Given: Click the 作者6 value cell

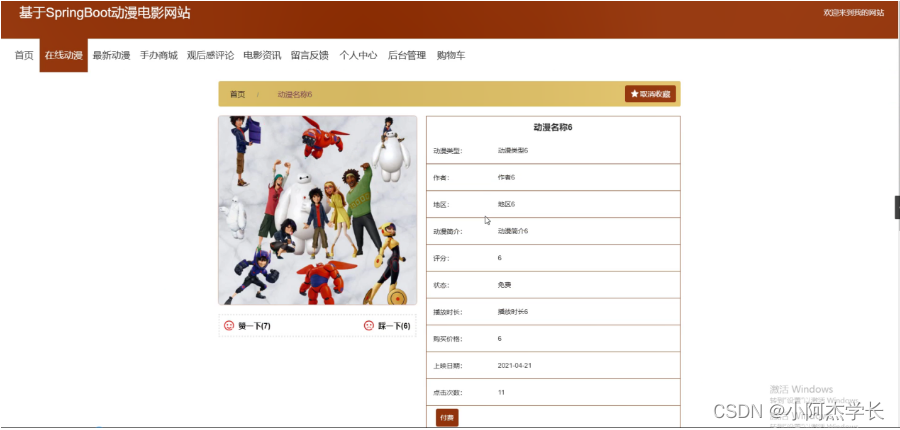Looking at the screenshot, I should pyautogui.click(x=506, y=177).
